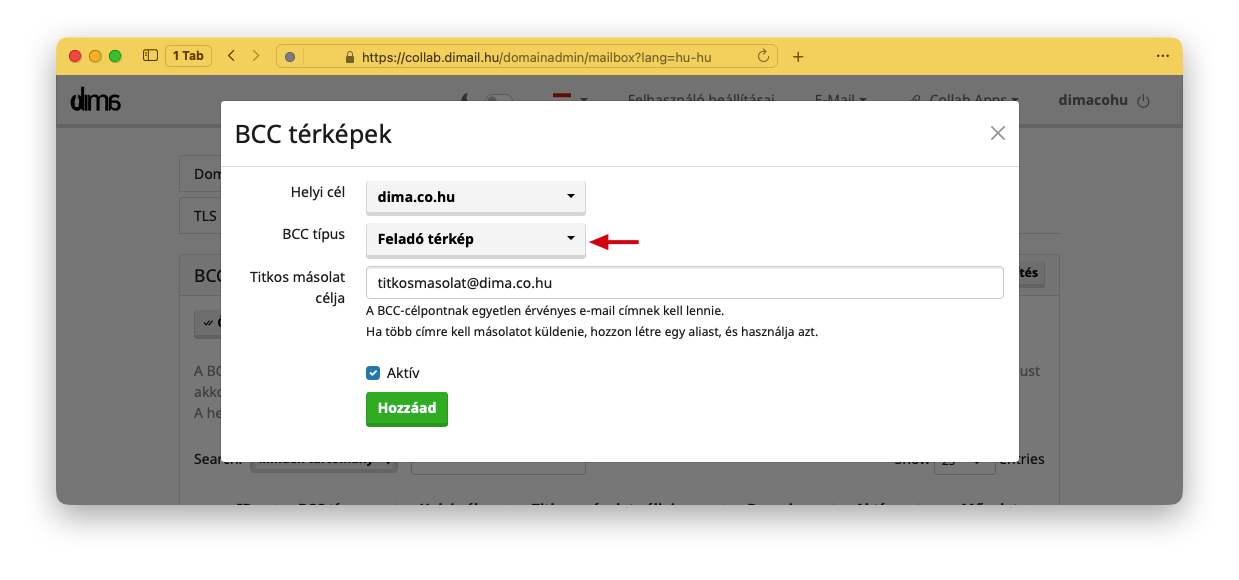
Task: Expand the BCC típus dropdown
Action: (x=475, y=239)
